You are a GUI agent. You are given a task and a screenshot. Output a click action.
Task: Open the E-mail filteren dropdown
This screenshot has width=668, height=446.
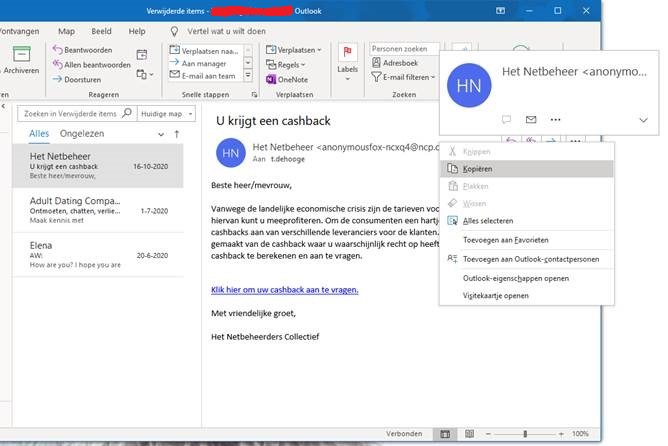tap(403, 77)
